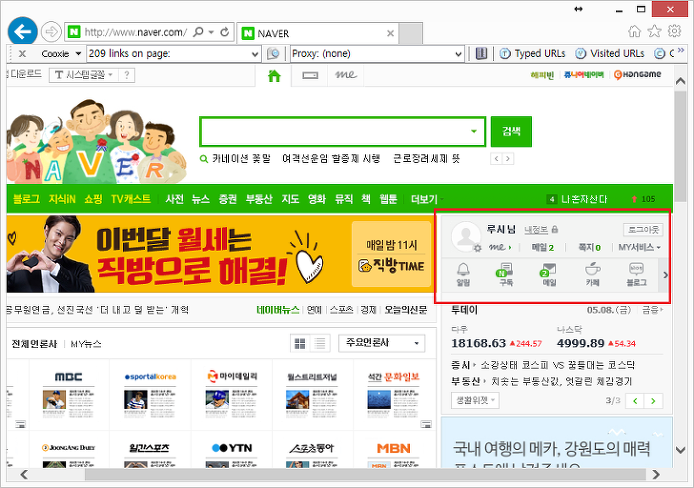Screen dimensions: 694x488
Task: Click the 로그아웃 button
Action: (x=643, y=230)
